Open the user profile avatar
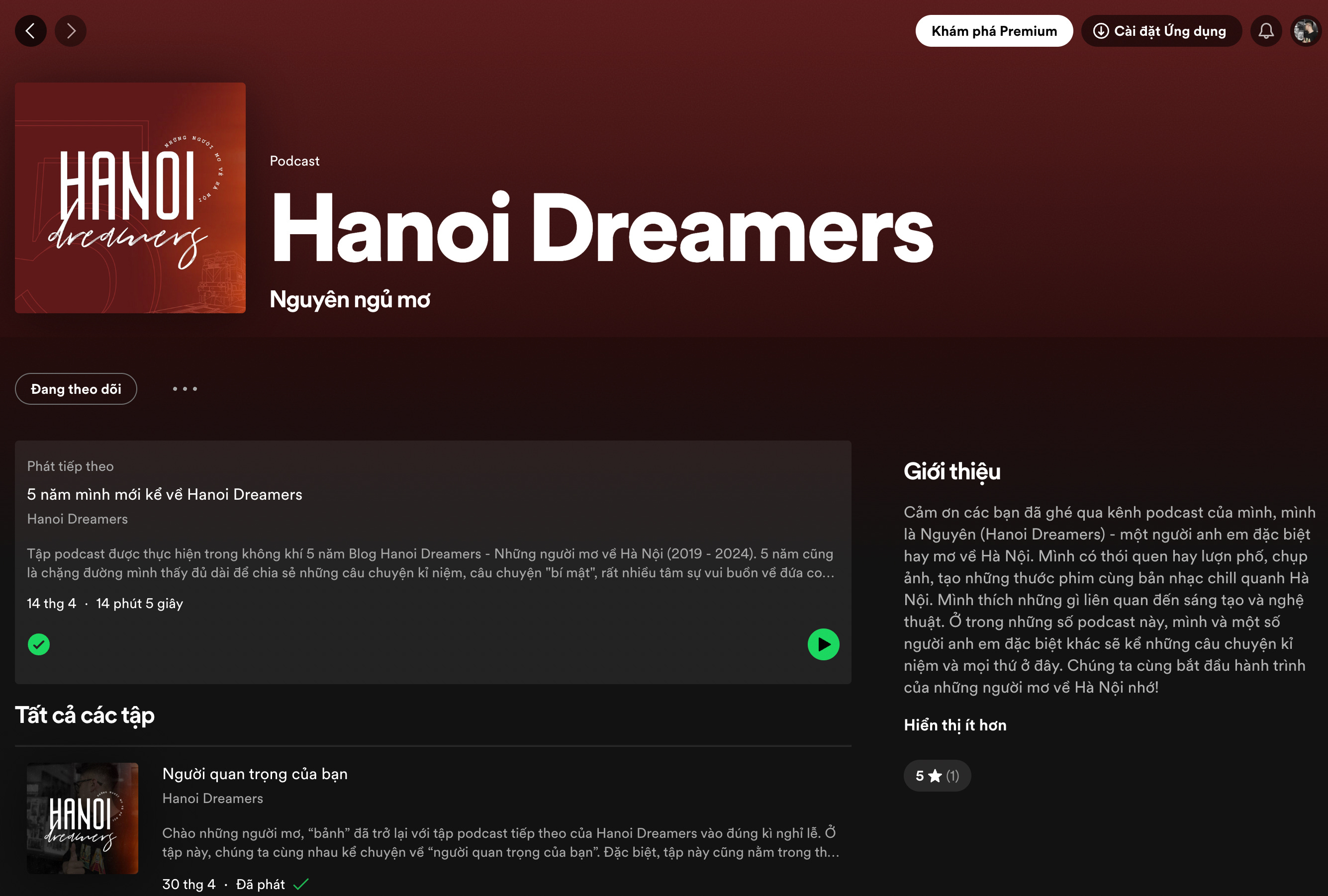 [x=1306, y=31]
